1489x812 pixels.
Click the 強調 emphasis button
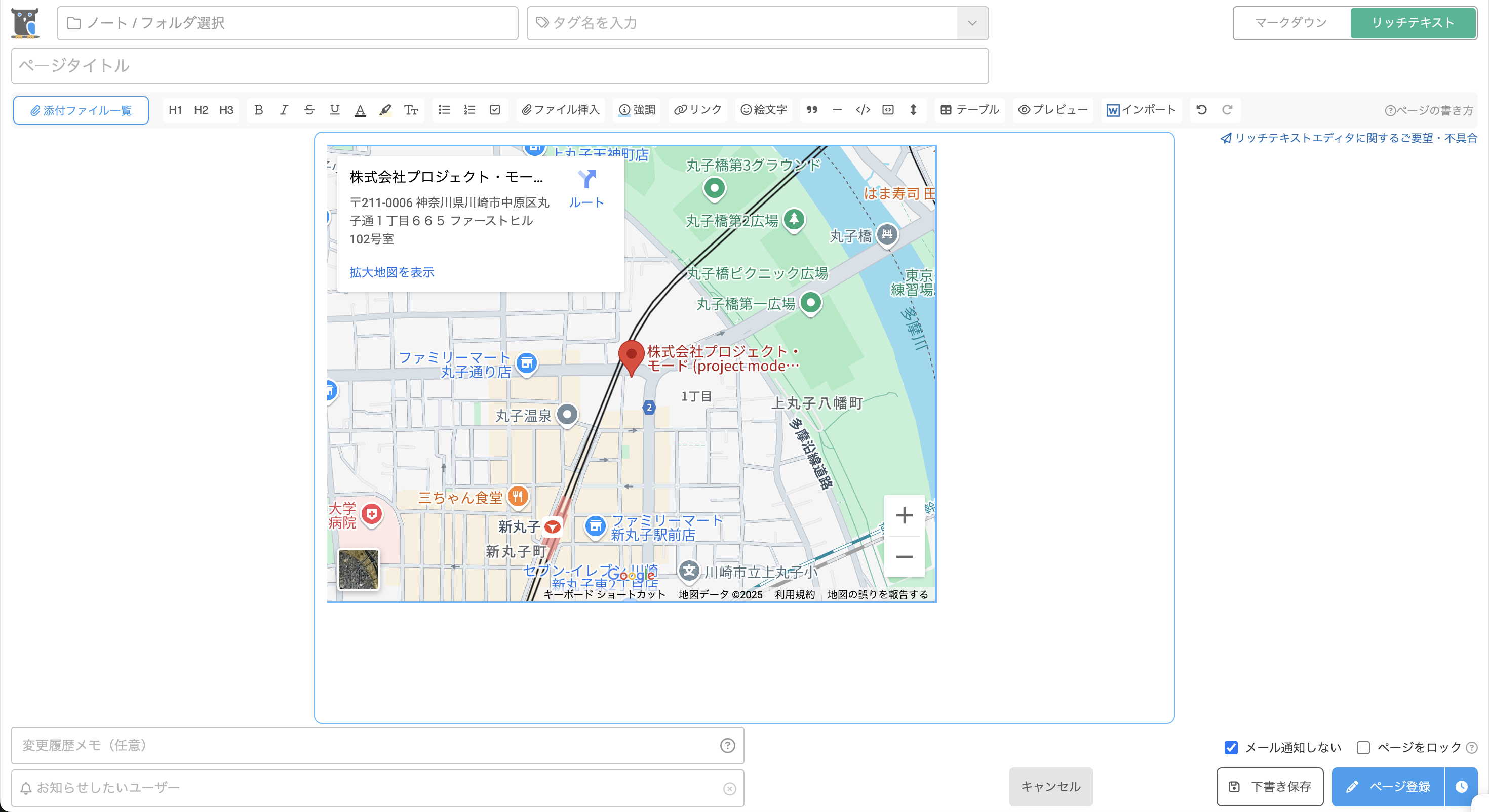637,110
